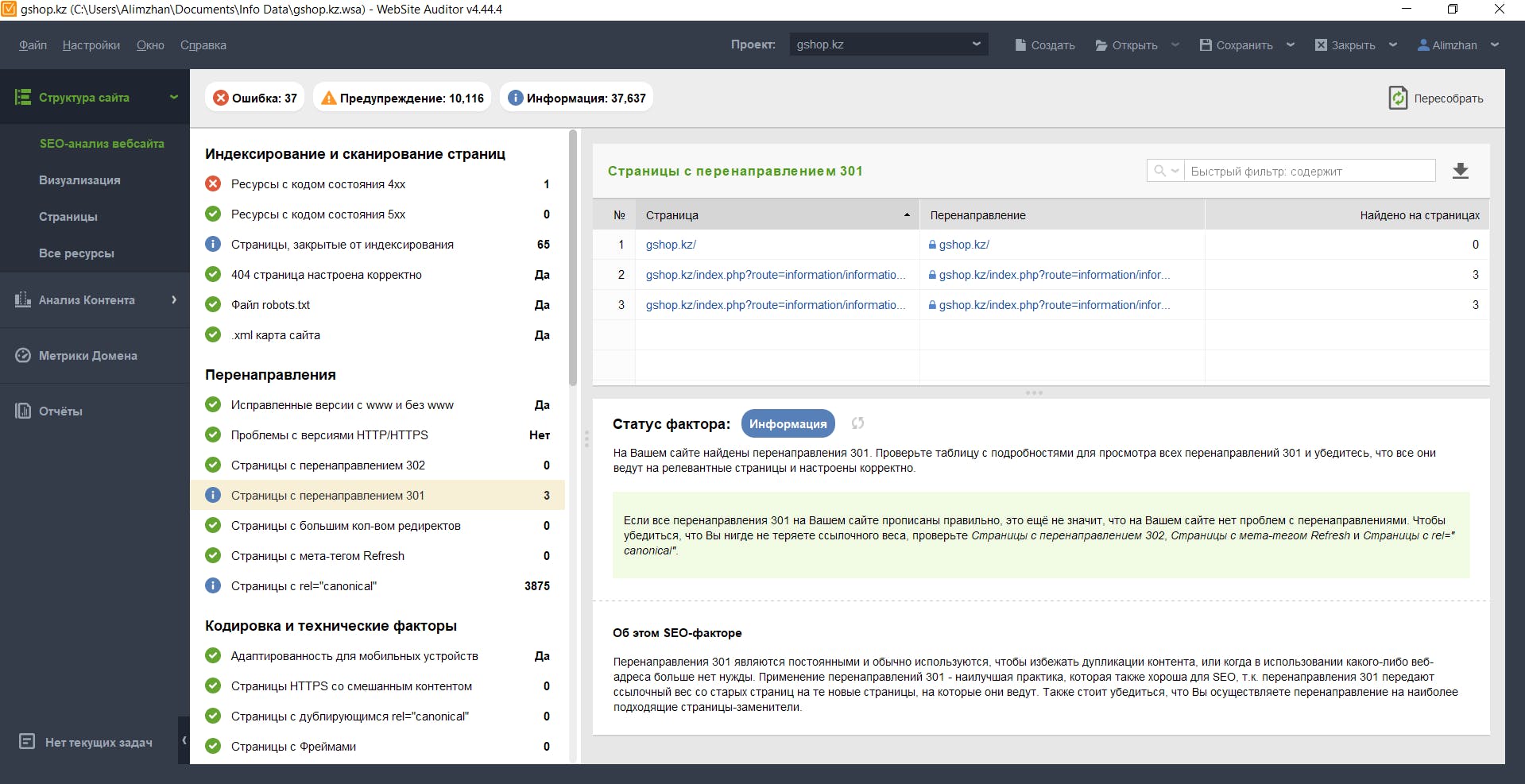Click the Нет текущих задач tasks icon
Screen dimensions: 1525x784
pyautogui.click(x=27, y=742)
